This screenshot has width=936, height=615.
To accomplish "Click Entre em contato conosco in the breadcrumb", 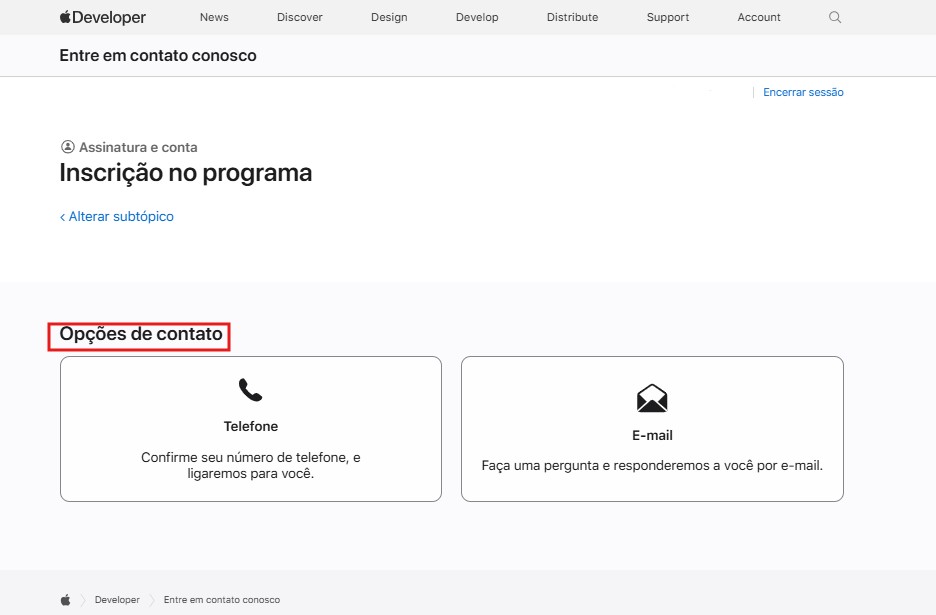I will pyautogui.click(x=221, y=599).
